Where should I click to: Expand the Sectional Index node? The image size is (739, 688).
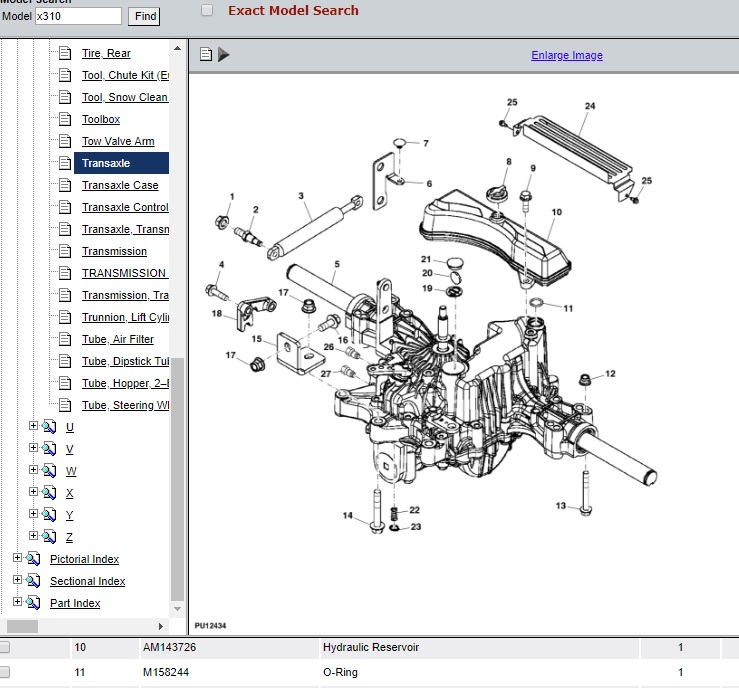coord(17,579)
